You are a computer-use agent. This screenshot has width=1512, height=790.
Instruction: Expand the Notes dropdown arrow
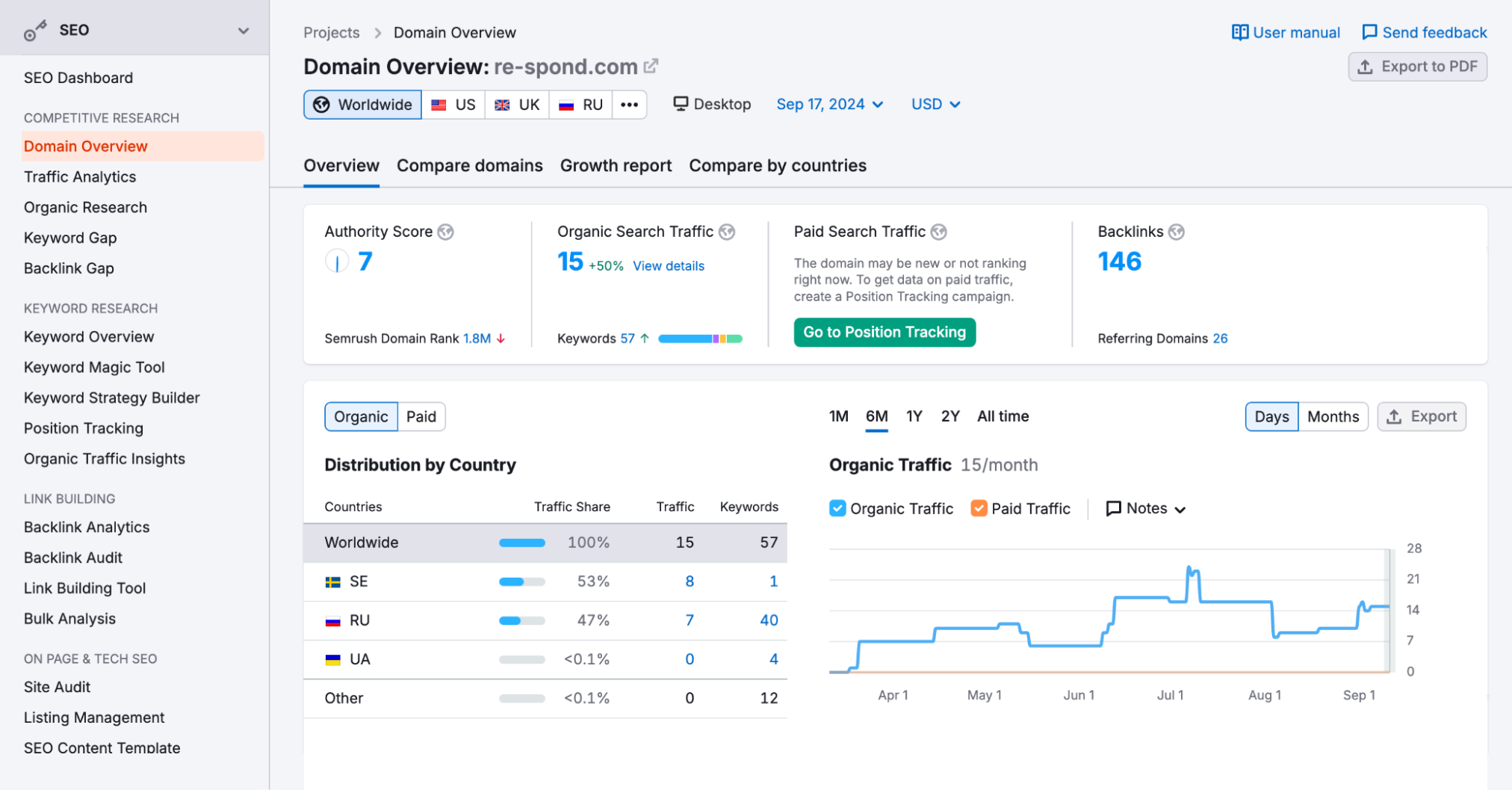(x=1180, y=510)
